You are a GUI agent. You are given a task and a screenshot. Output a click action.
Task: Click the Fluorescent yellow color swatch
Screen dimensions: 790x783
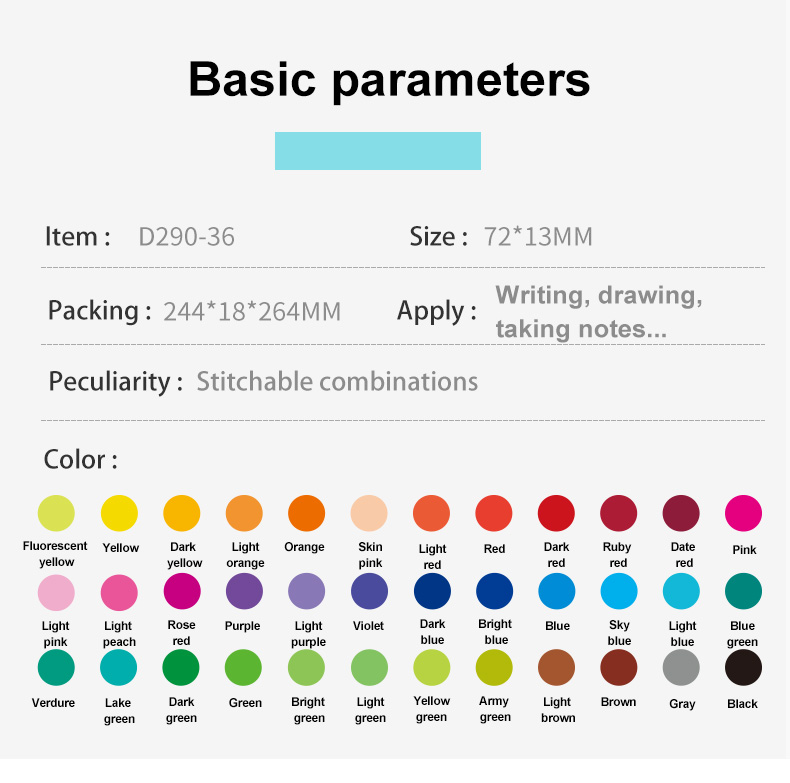pos(56,513)
